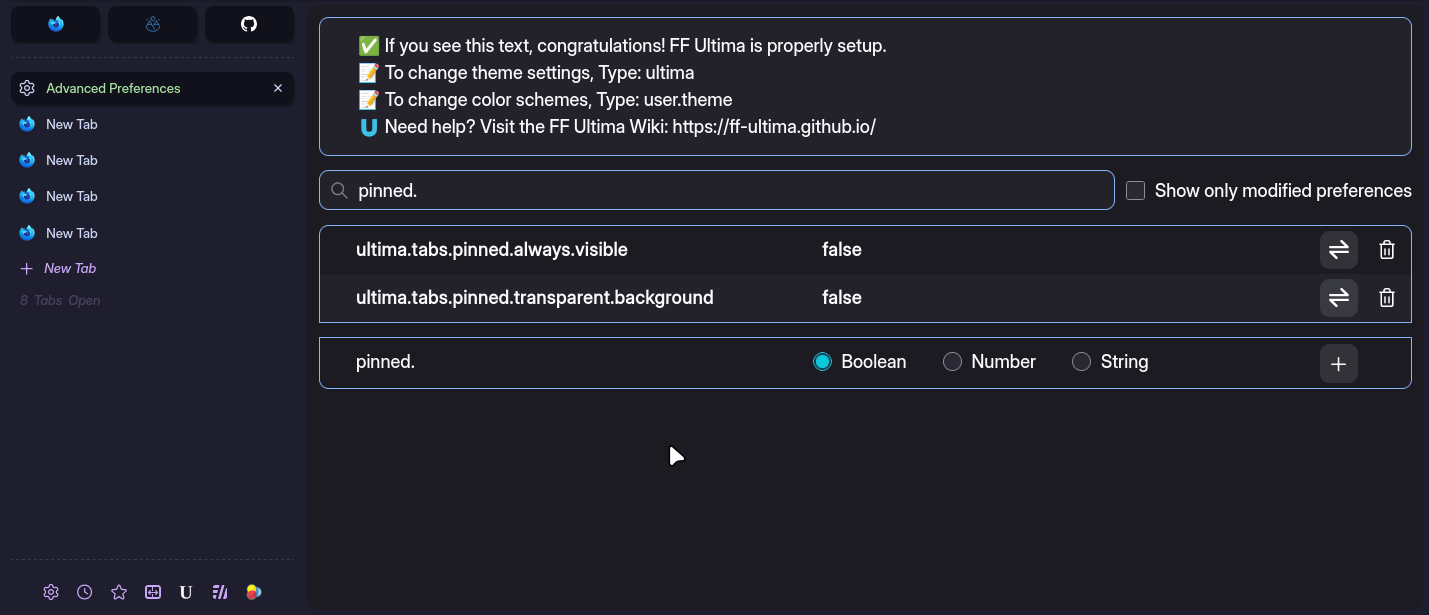Toggle ultima.tabs.pinned.always.visible value
Screen dimensions: 1429x615
pyautogui.click(x=1339, y=250)
